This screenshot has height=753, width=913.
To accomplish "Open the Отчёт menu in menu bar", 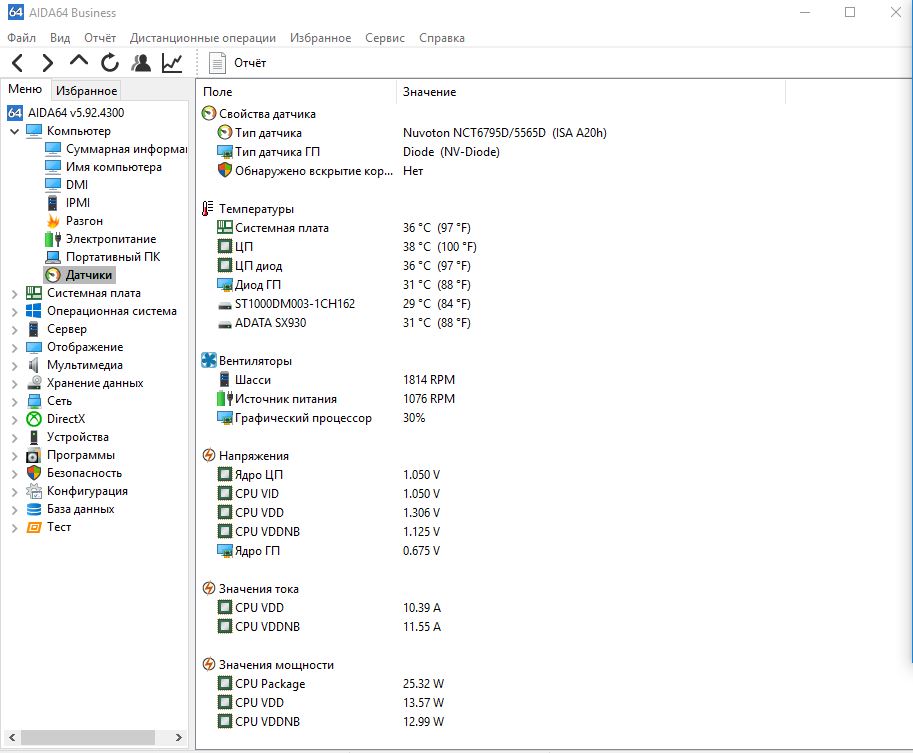I will [100, 38].
